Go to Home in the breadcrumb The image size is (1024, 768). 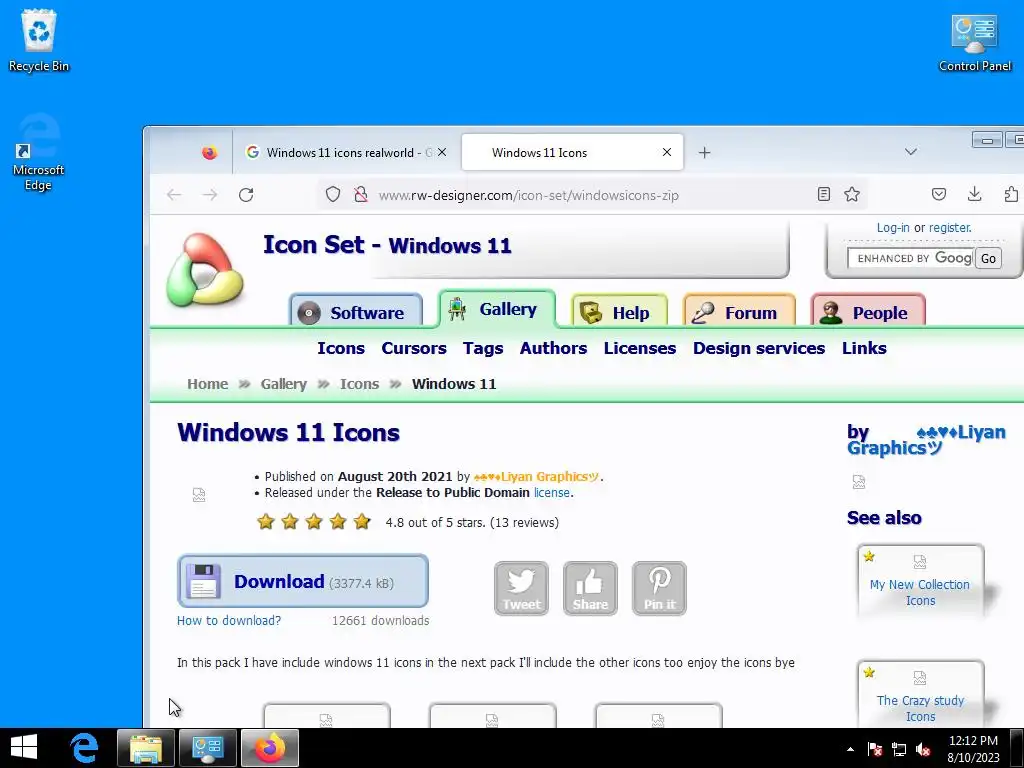[208, 384]
